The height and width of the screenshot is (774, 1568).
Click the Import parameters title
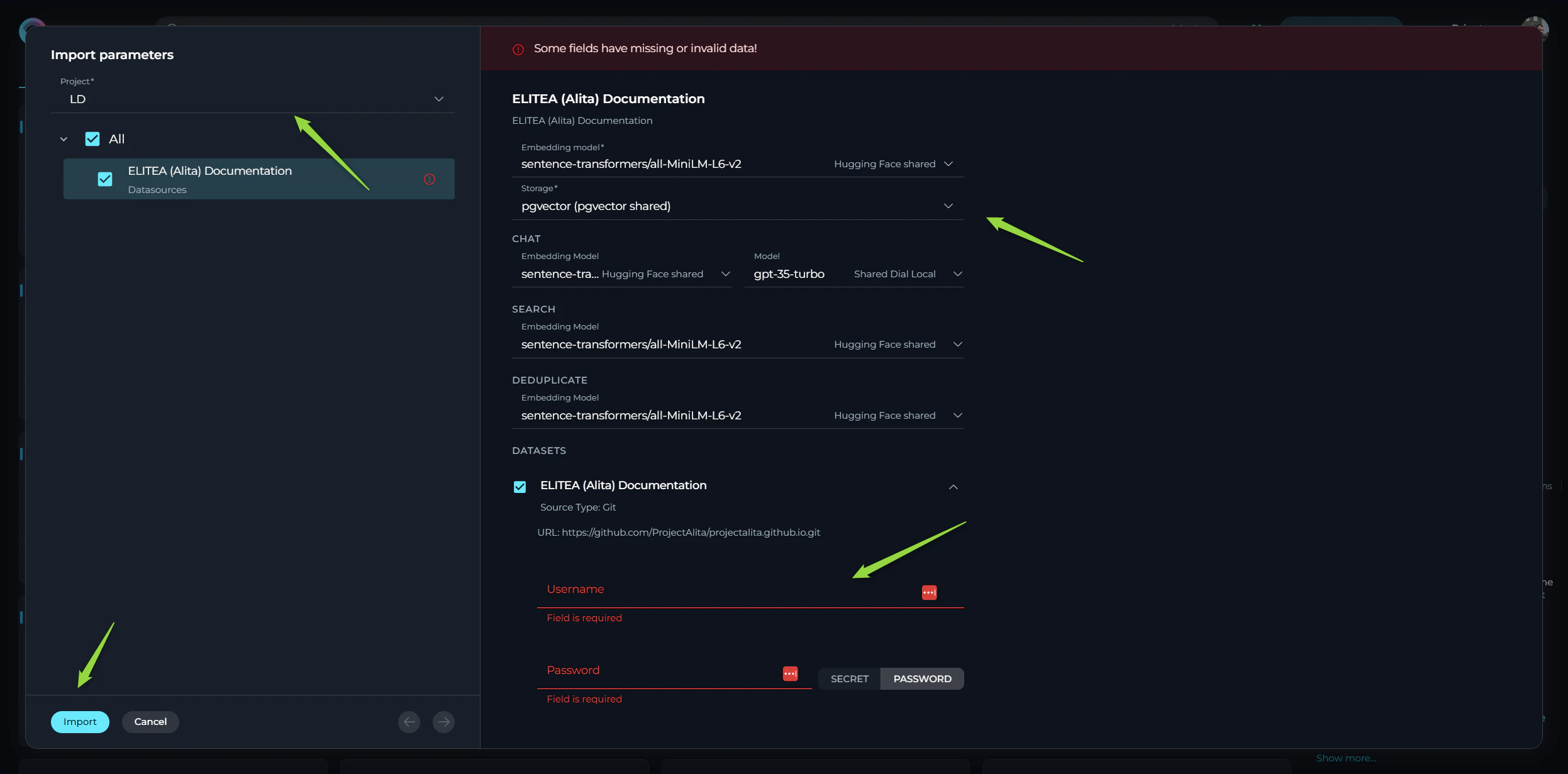(112, 55)
